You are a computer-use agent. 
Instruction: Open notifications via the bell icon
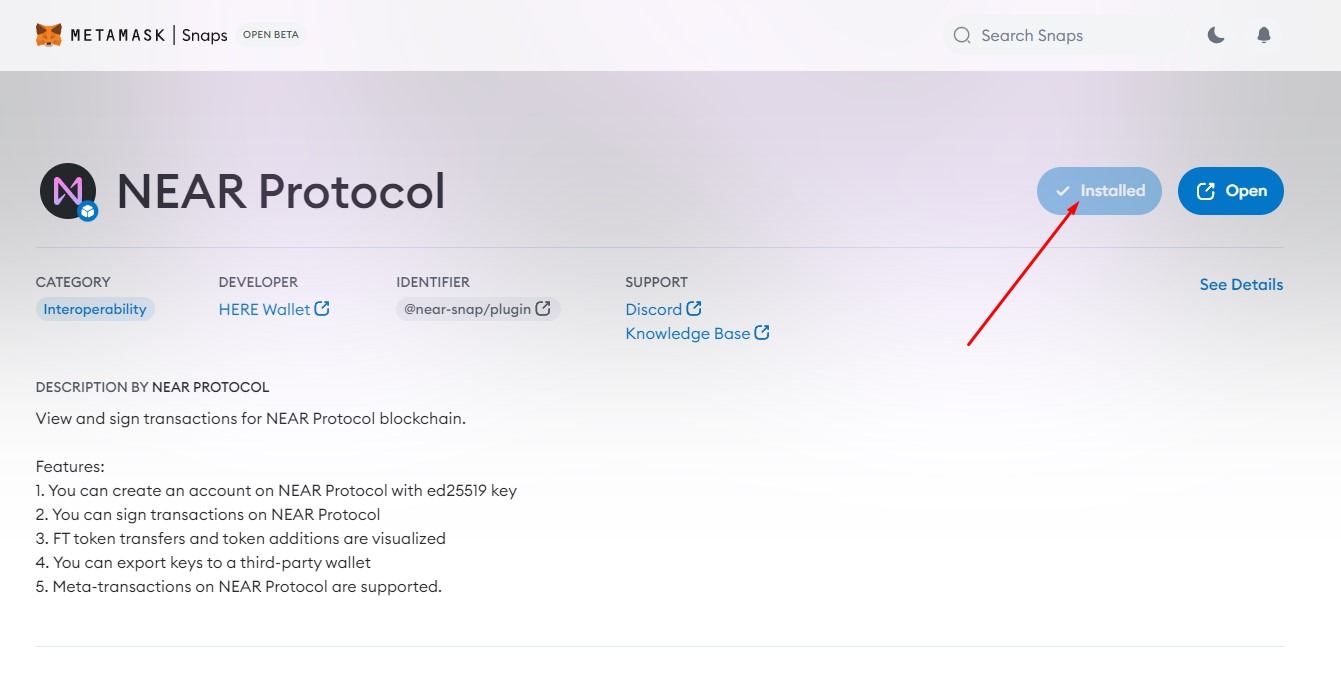point(1264,35)
